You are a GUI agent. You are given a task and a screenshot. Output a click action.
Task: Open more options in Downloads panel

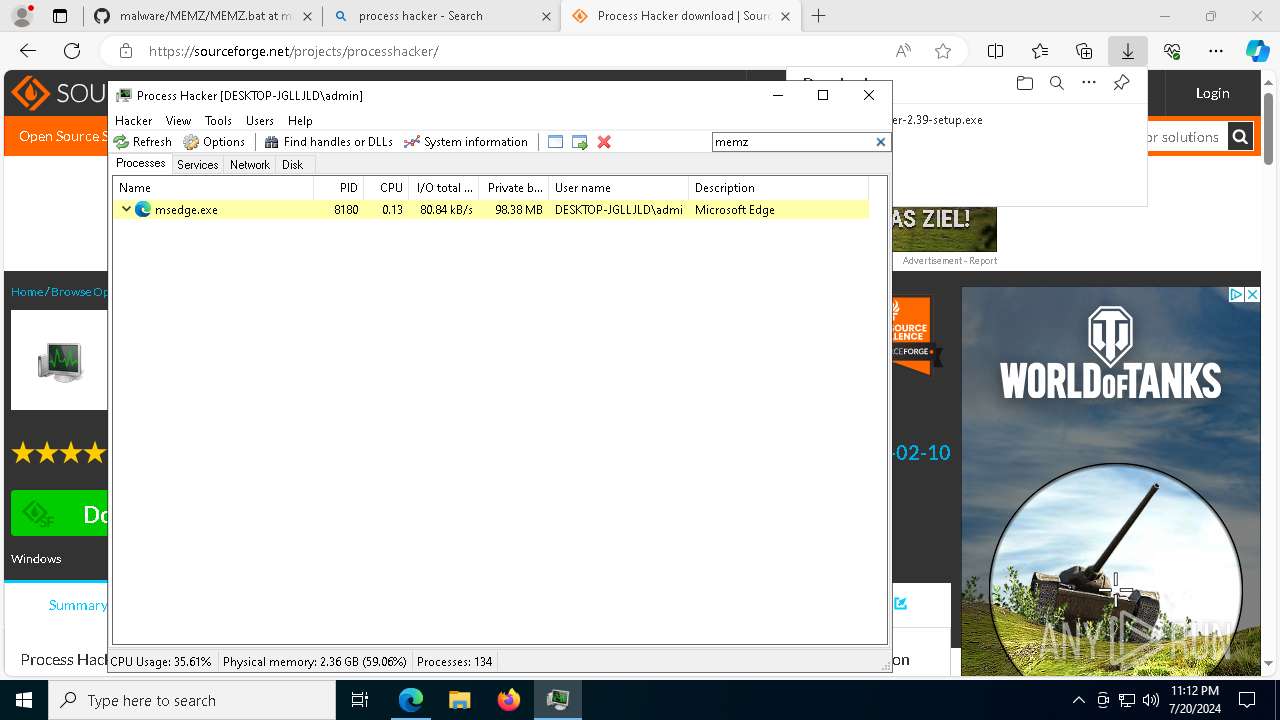(x=1089, y=83)
